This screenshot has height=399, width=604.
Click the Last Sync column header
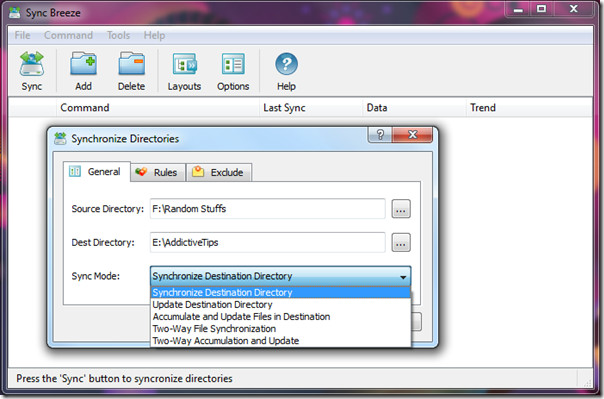click(x=311, y=107)
